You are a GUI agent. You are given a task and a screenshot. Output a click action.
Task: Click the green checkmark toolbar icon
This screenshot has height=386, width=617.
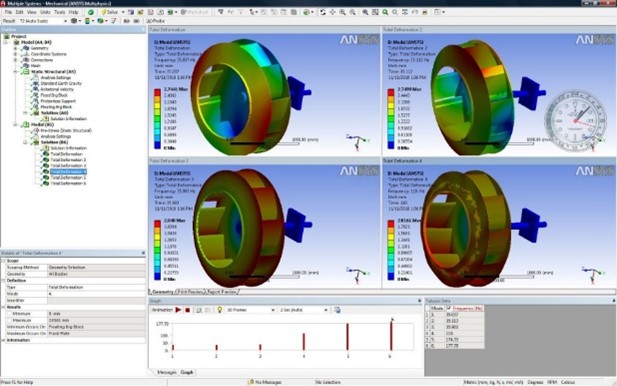click(91, 12)
